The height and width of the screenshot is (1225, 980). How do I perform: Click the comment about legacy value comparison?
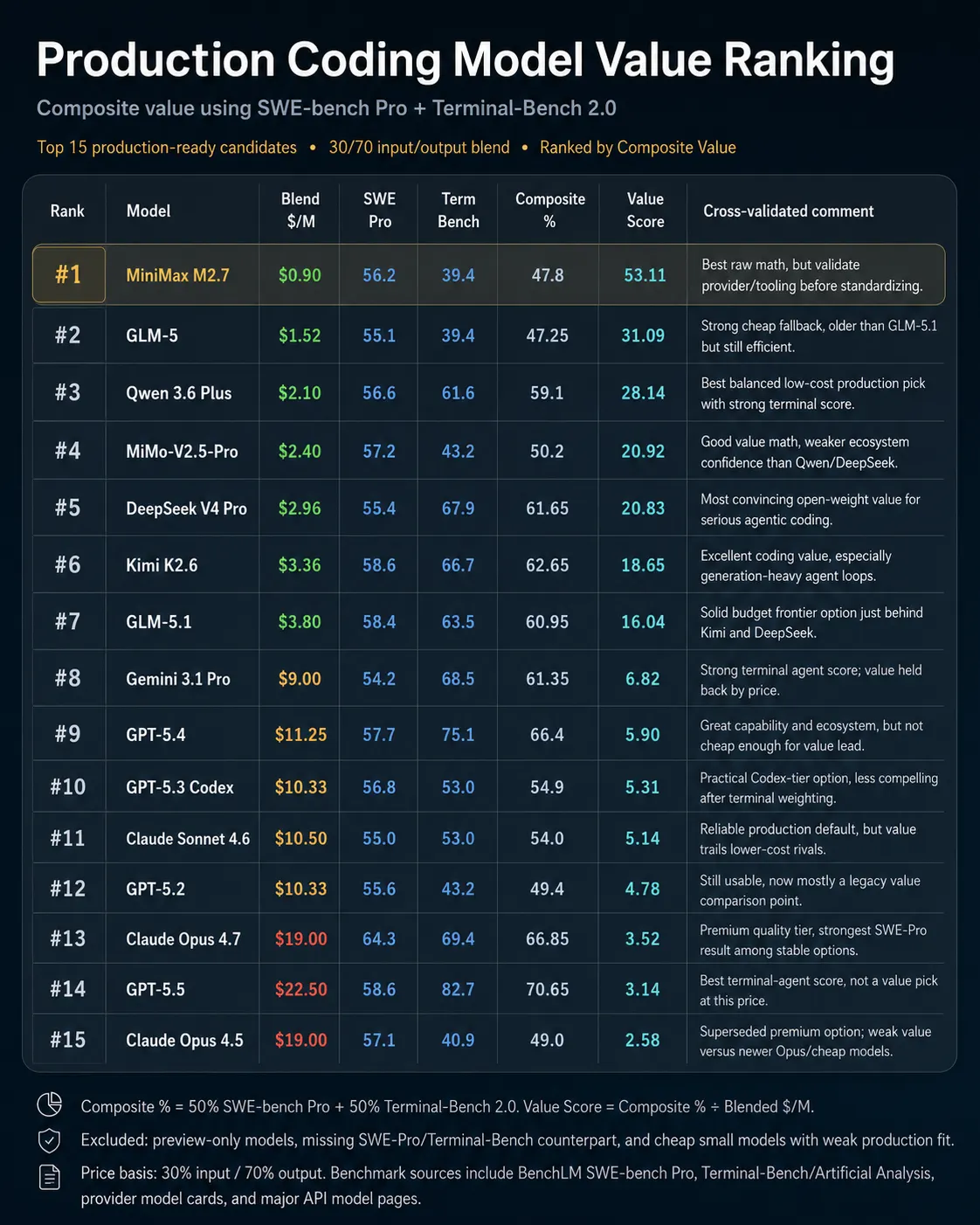click(810, 890)
